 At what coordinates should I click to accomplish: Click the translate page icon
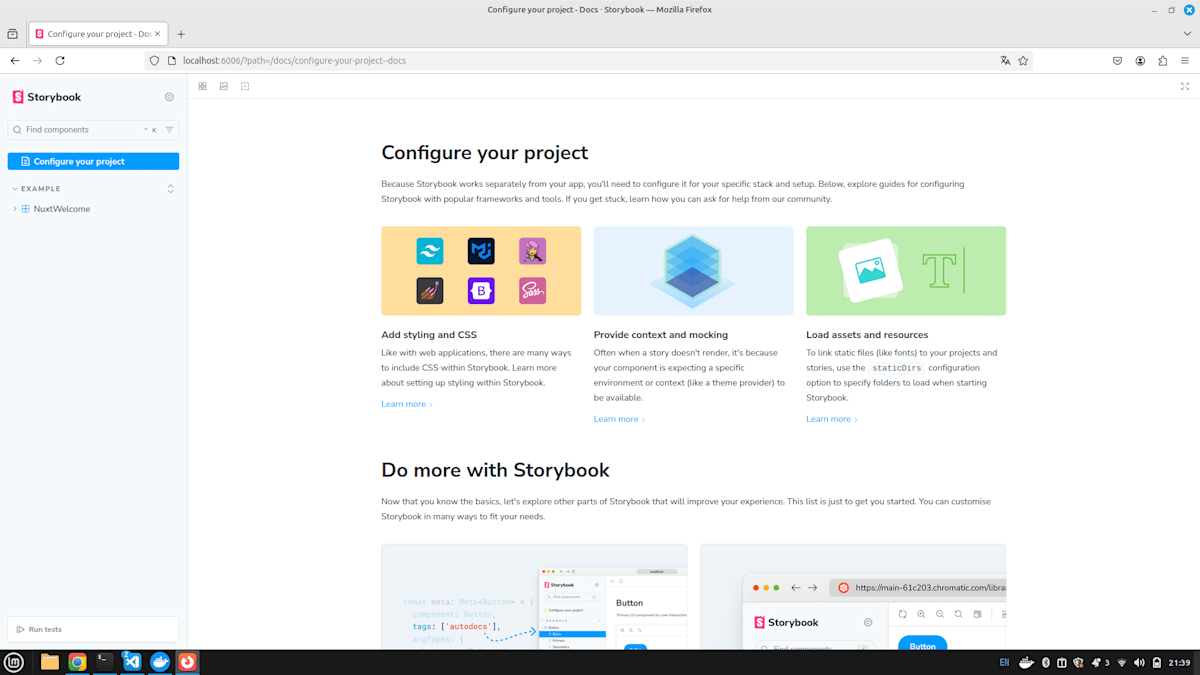[1005, 61]
